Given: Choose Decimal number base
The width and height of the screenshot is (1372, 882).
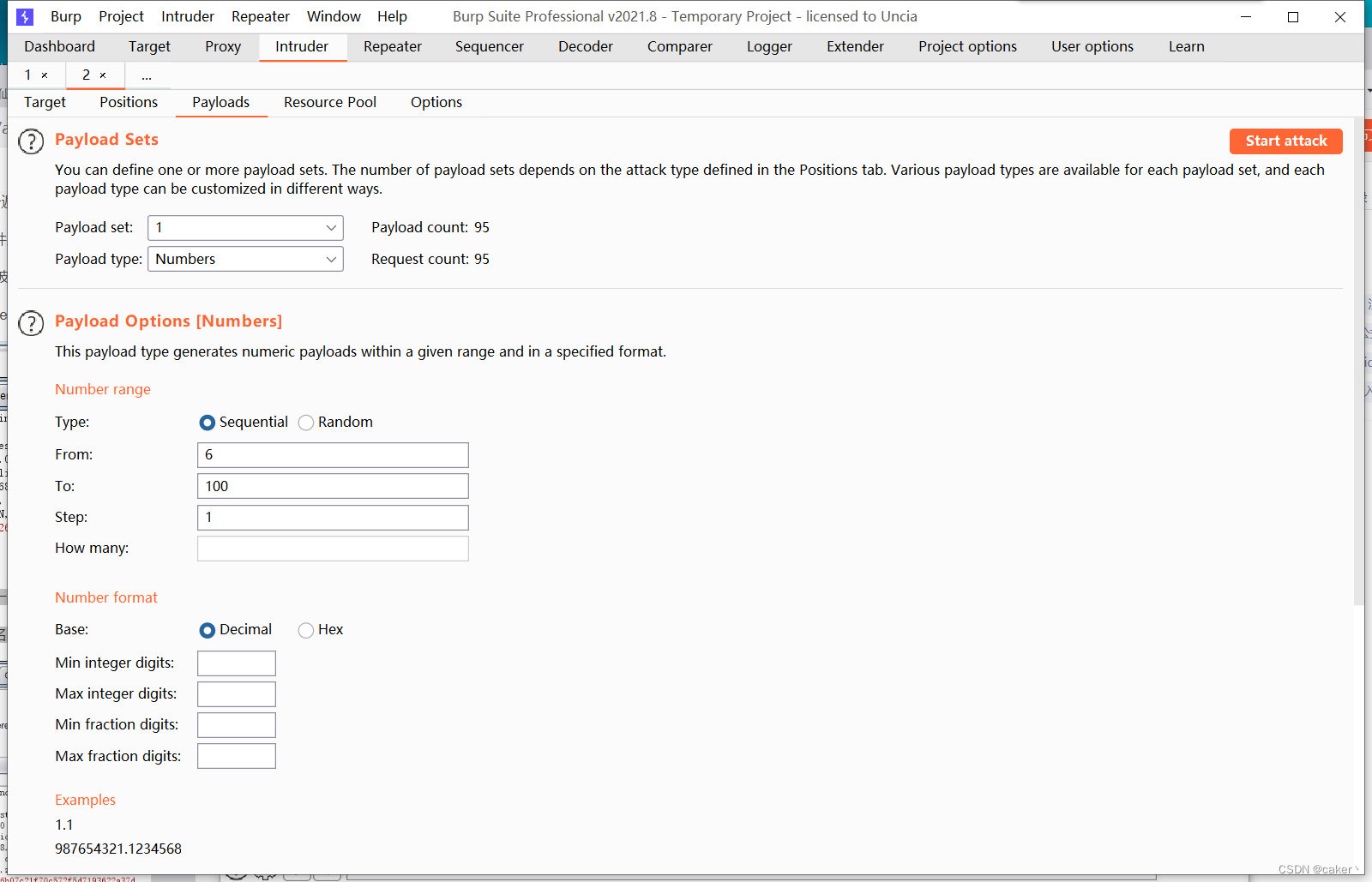Looking at the screenshot, I should [207, 630].
